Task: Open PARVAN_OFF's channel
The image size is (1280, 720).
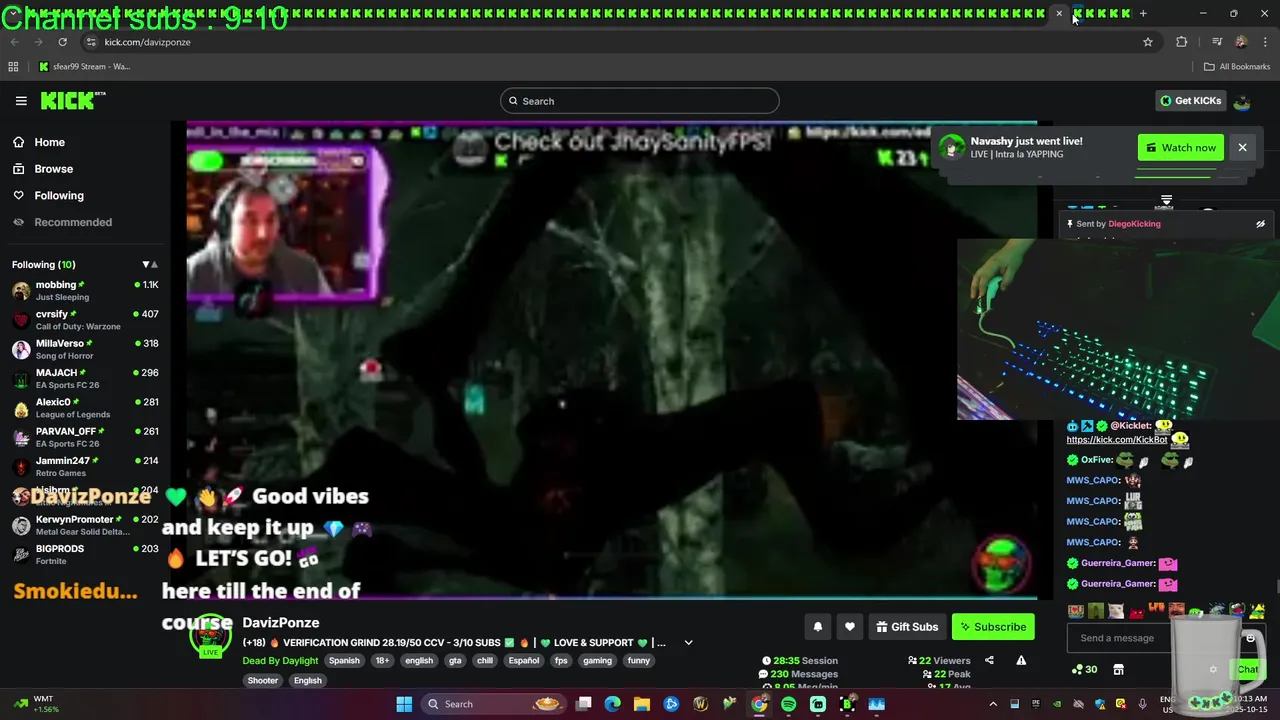Action: pos(85,437)
